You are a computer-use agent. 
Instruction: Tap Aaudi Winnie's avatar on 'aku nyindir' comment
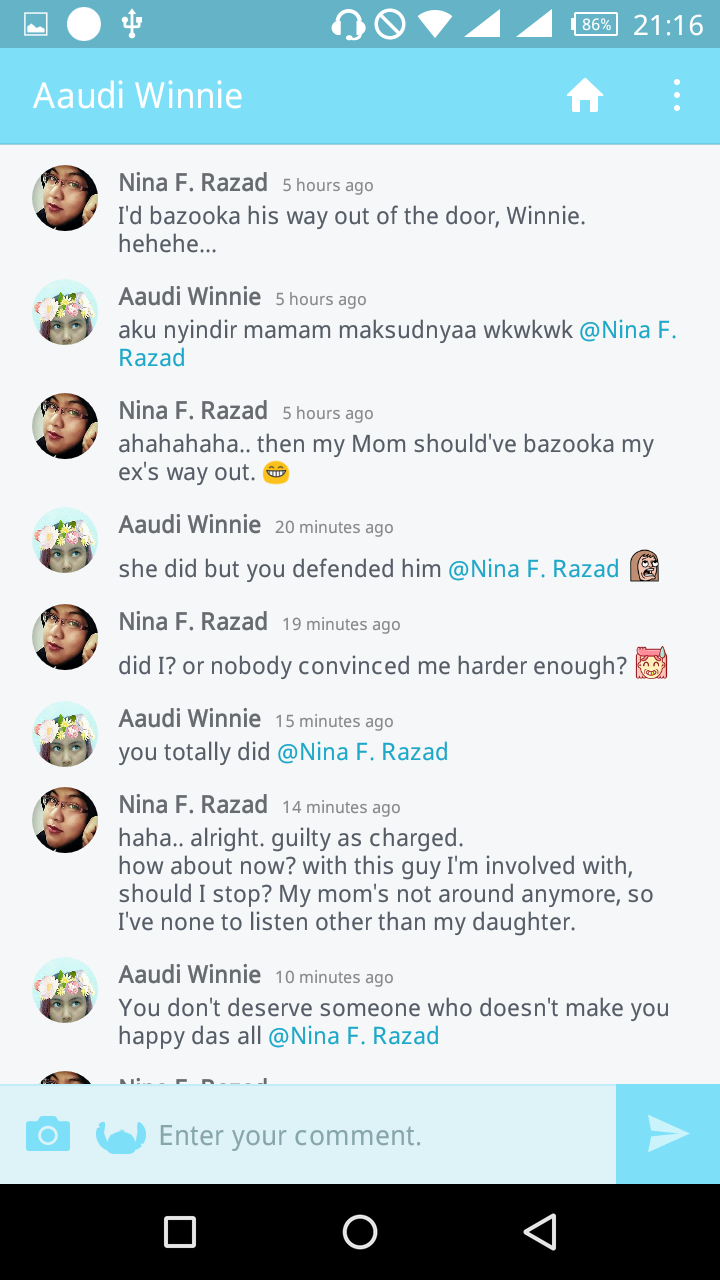65,312
